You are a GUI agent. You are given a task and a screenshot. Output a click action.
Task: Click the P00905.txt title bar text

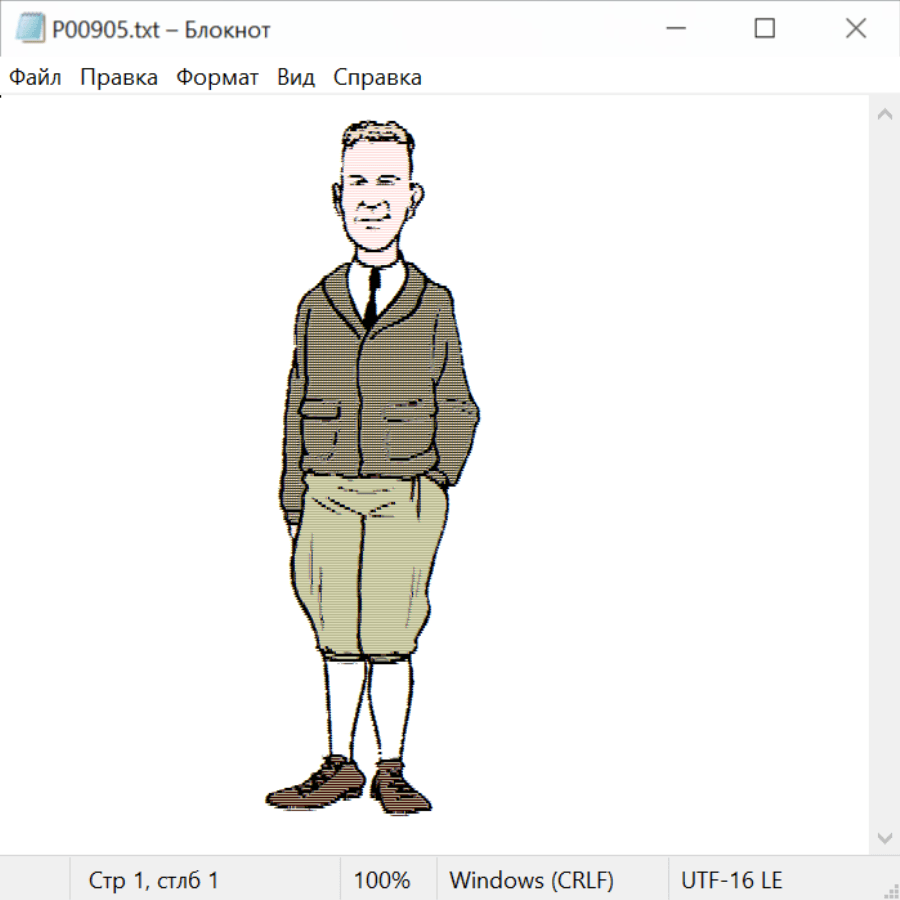(160, 30)
